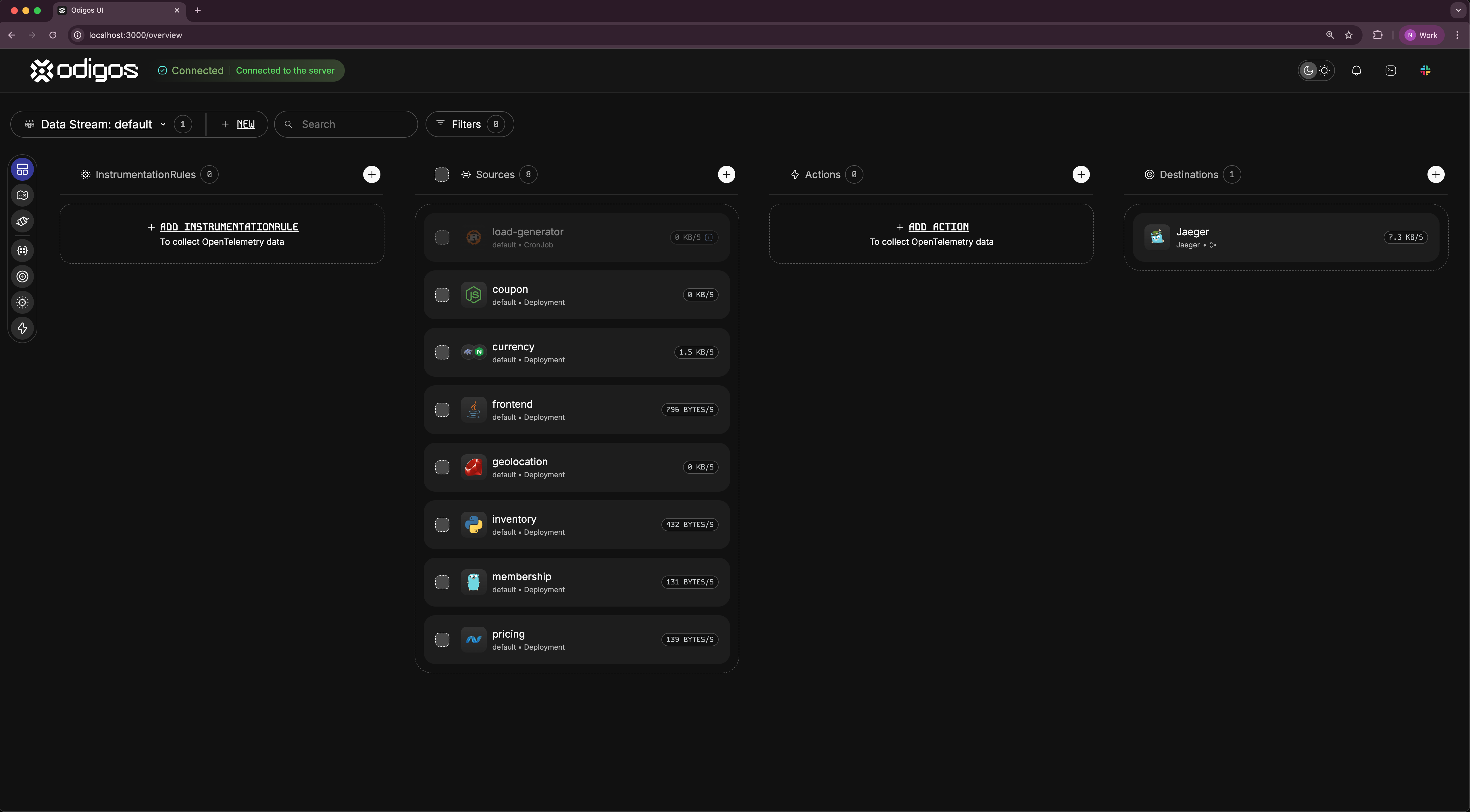Open the describe-odigos plug icon in sidebar
The width and height of the screenshot is (1470, 812).
(x=22, y=221)
